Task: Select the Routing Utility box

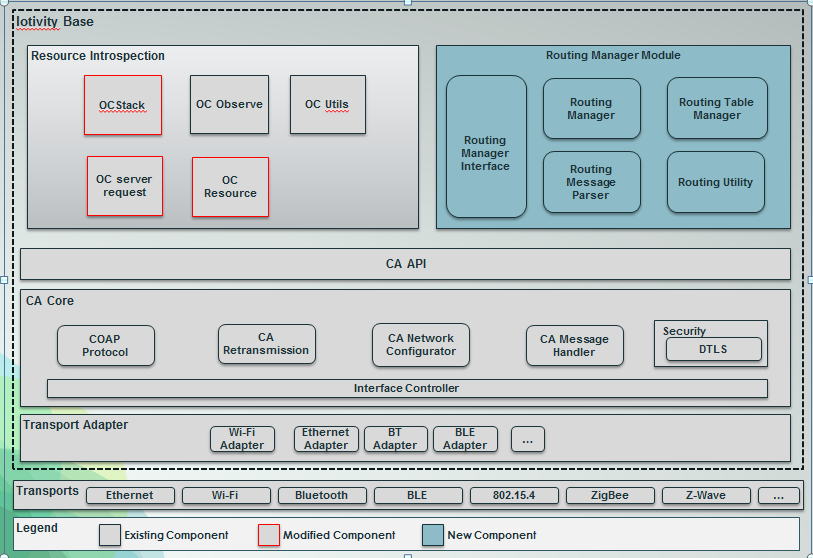Action: [x=715, y=182]
